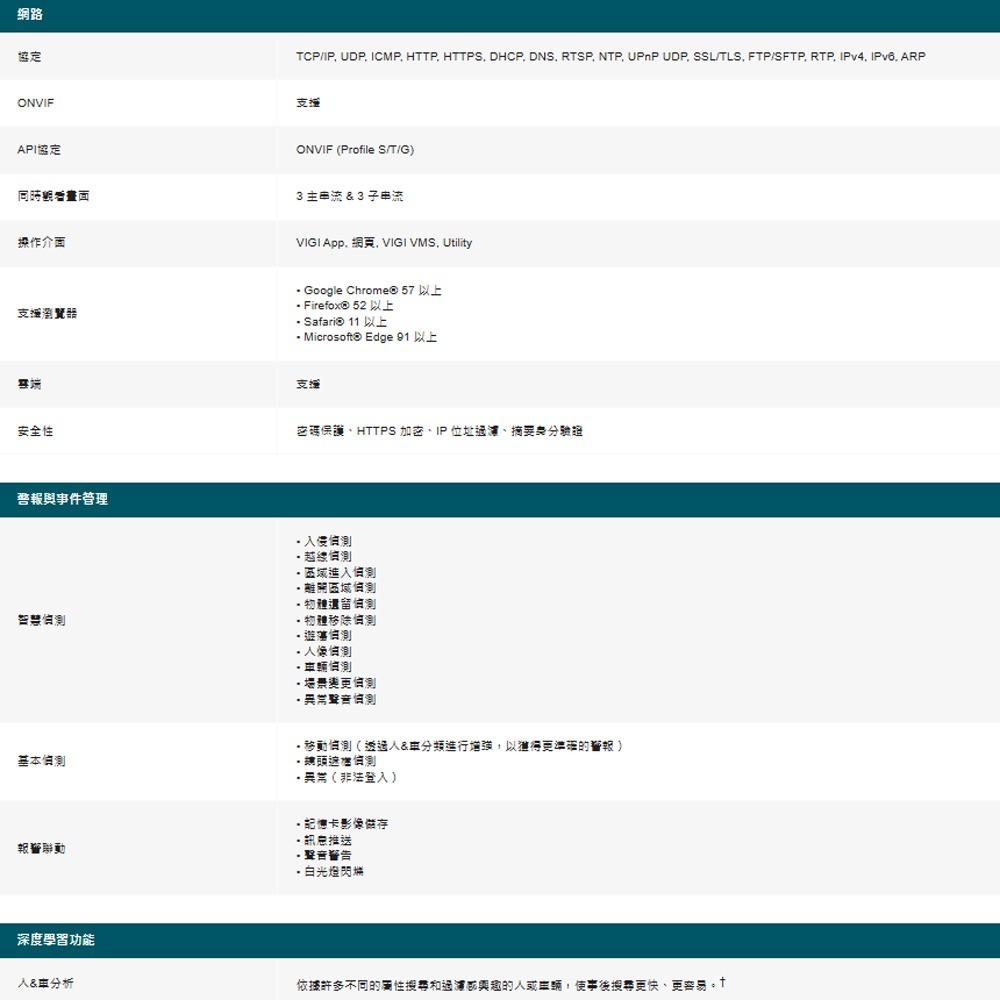Click the protocol list starting 'TCP/IP, UDP, ICMP'
The height and width of the screenshot is (1000, 1000).
click(610, 57)
